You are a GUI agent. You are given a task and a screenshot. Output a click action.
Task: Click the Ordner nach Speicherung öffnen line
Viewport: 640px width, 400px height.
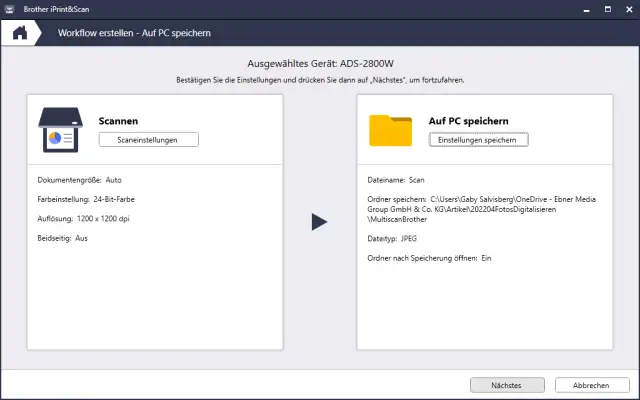click(x=430, y=258)
